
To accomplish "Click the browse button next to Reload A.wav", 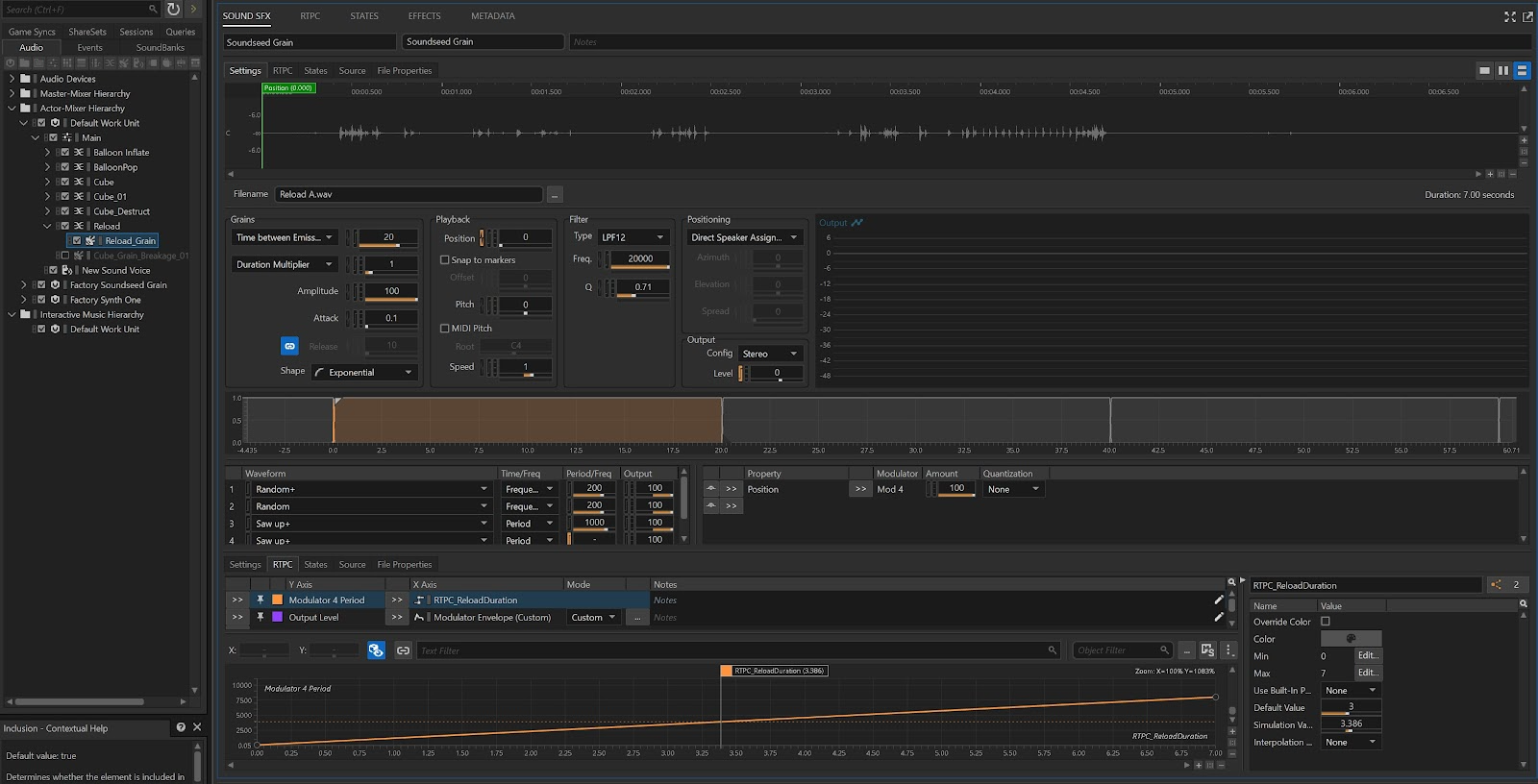I will tap(555, 195).
